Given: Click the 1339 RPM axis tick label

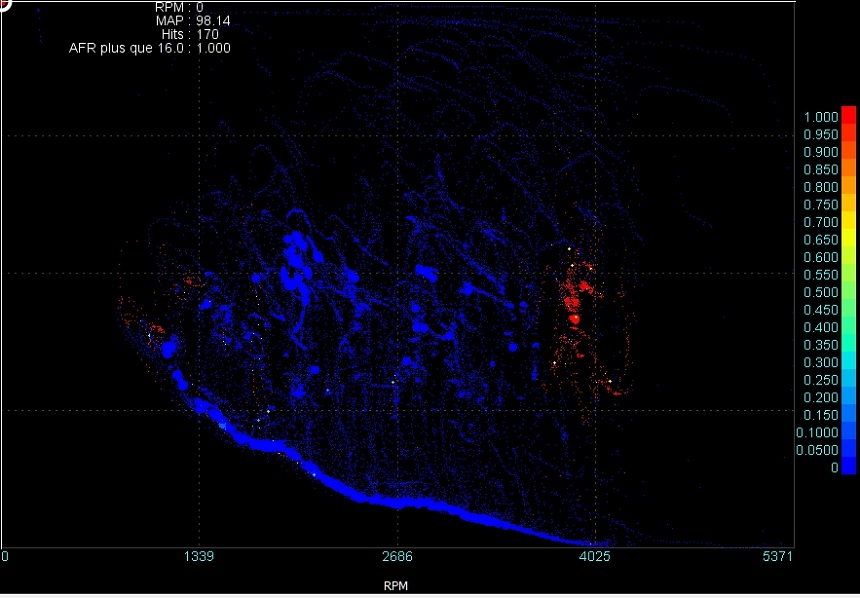Looking at the screenshot, I should (201, 556).
